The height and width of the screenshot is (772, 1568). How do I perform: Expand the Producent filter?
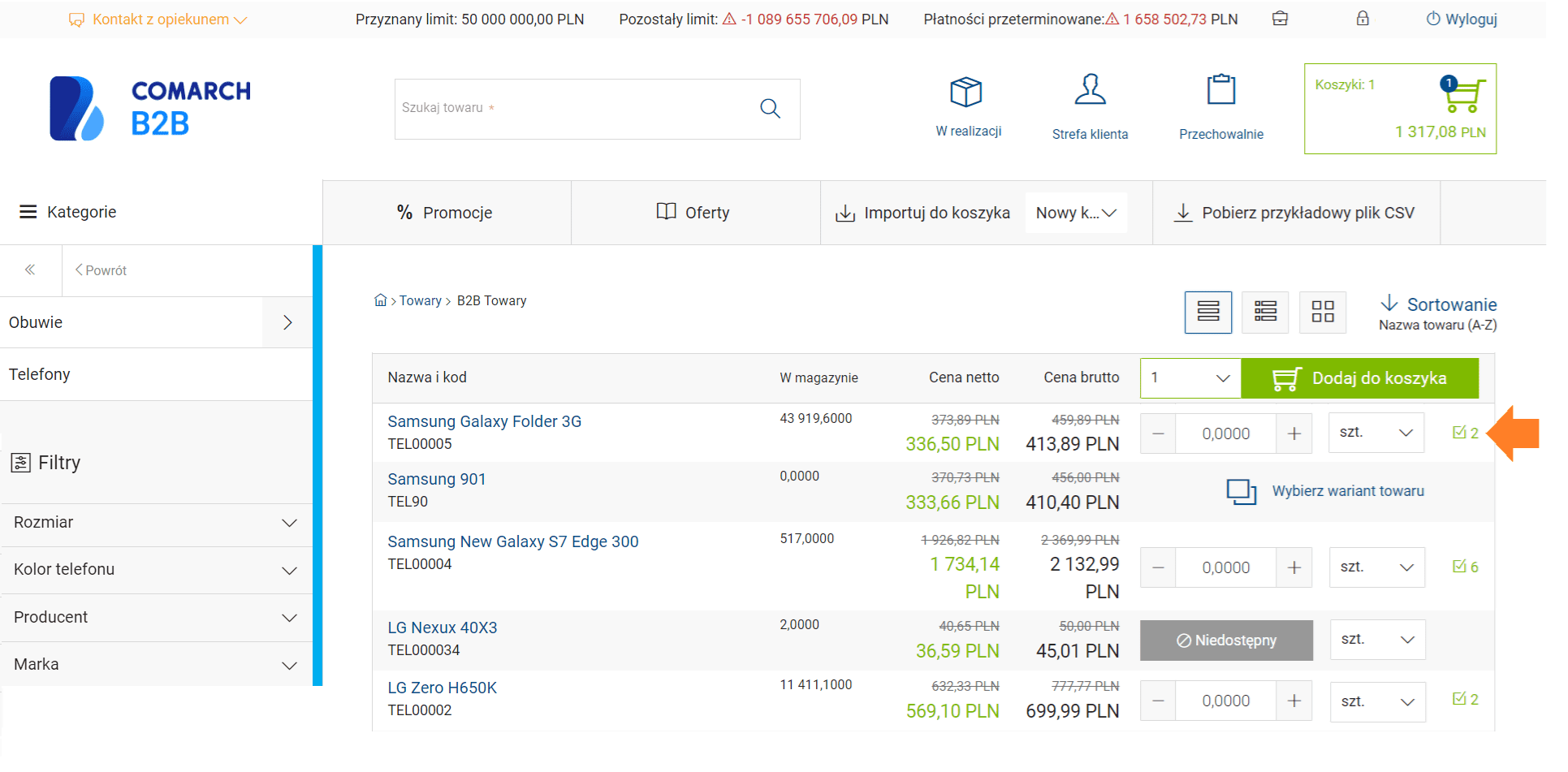[156, 618]
